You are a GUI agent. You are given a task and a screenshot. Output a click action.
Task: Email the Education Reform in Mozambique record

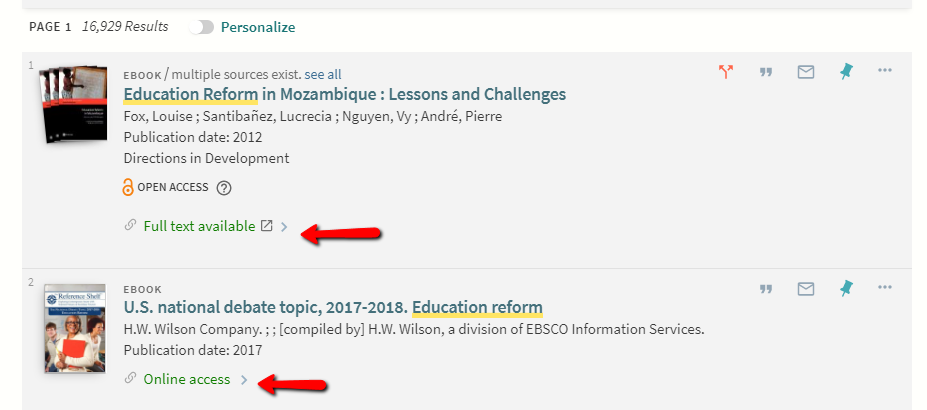tap(806, 72)
